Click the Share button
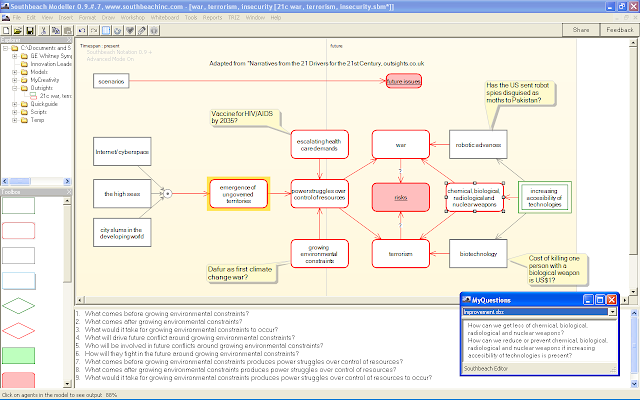640x400 pixels. (581, 30)
